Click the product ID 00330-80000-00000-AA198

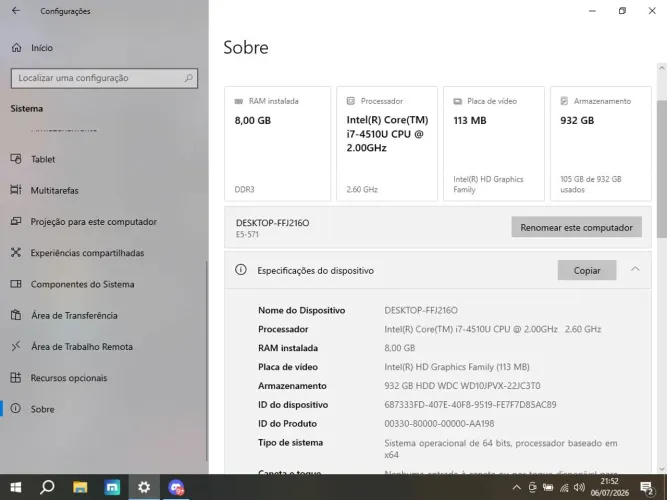point(439,423)
